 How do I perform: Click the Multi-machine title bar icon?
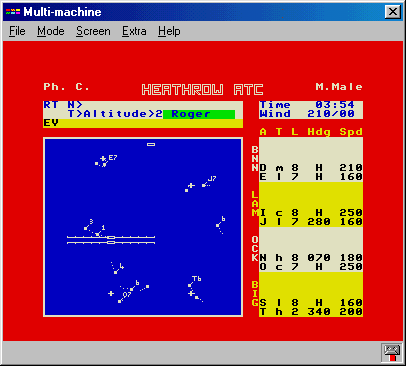13,12
